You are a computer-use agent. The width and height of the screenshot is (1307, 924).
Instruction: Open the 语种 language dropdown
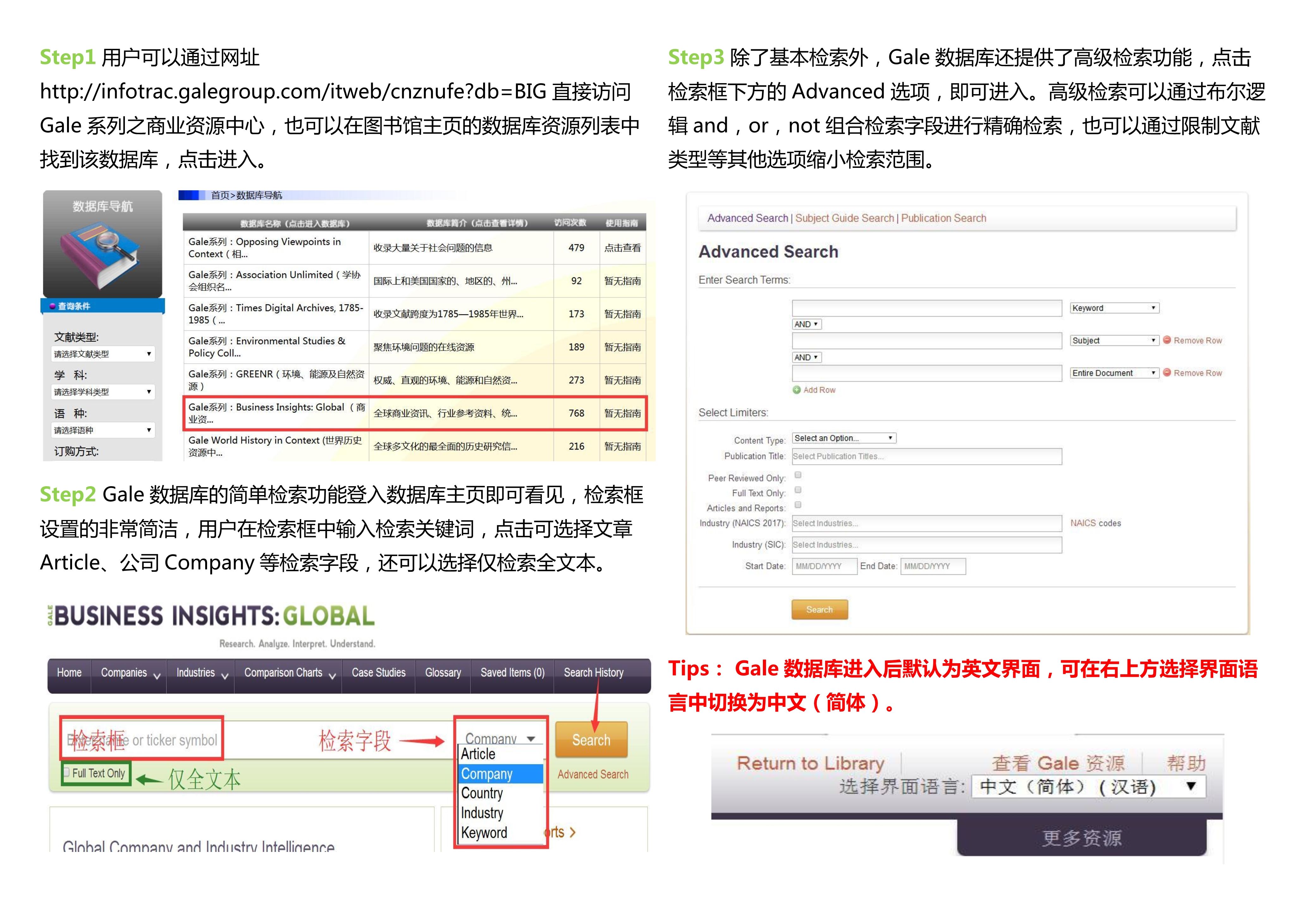[x=102, y=431]
